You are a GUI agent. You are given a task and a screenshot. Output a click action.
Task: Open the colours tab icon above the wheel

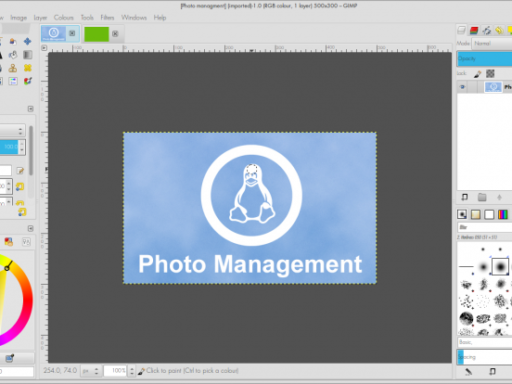point(9,242)
